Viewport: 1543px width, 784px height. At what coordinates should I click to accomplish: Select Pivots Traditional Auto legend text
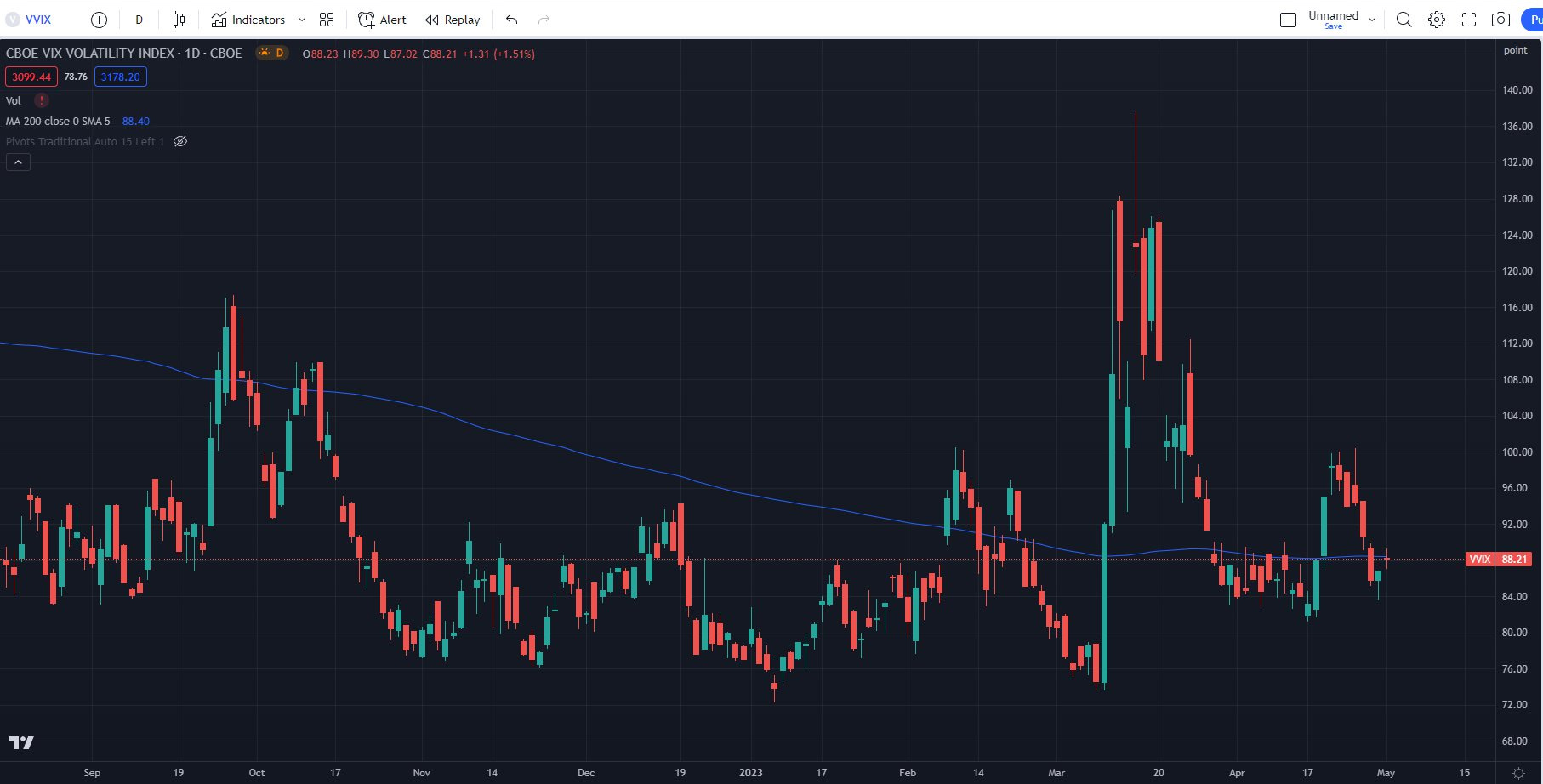[x=85, y=141]
